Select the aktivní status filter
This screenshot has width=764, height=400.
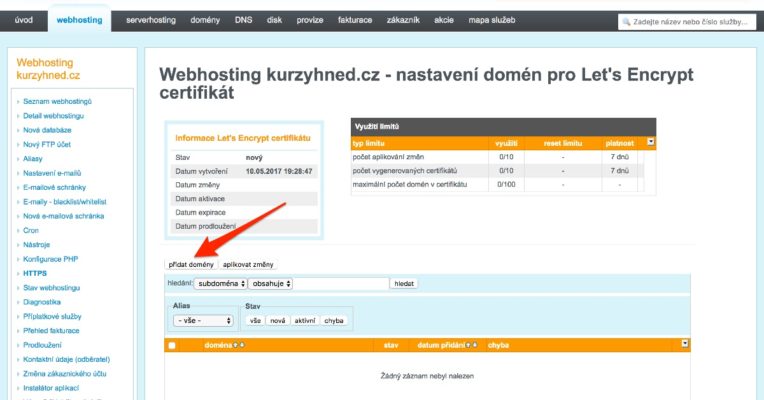click(x=305, y=321)
